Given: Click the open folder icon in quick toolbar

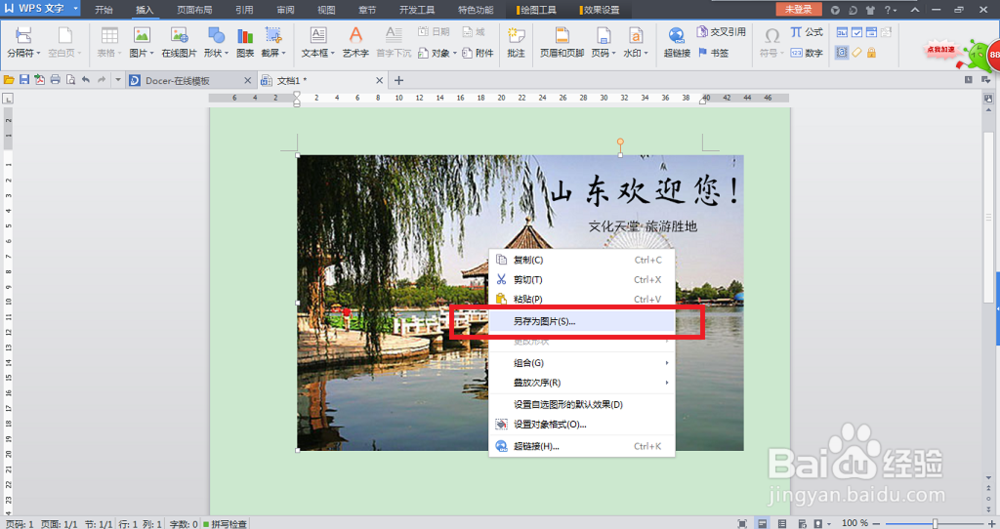Looking at the screenshot, I should pos(9,80).
